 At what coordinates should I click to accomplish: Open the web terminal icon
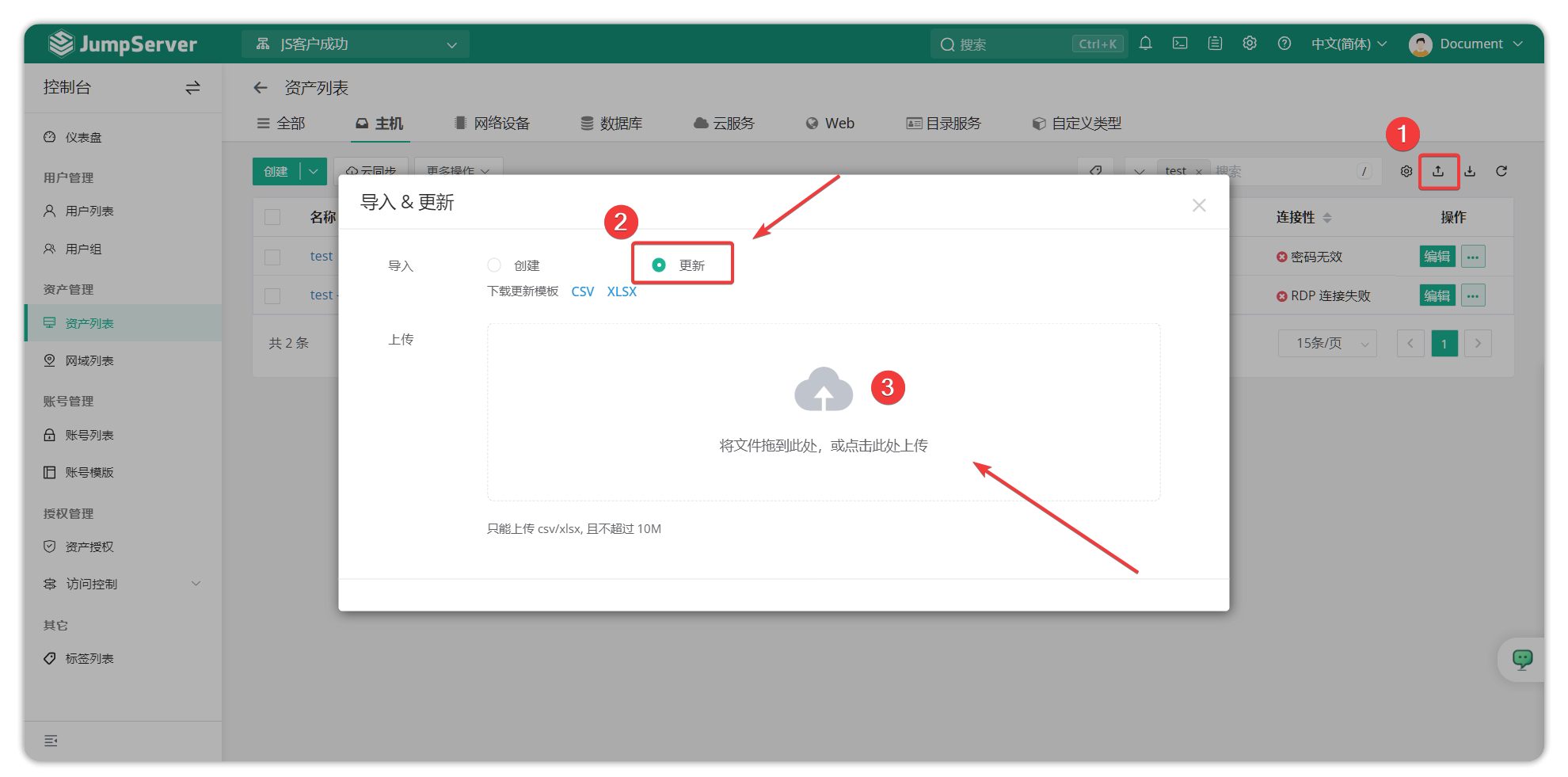[x=1180, y=44]
